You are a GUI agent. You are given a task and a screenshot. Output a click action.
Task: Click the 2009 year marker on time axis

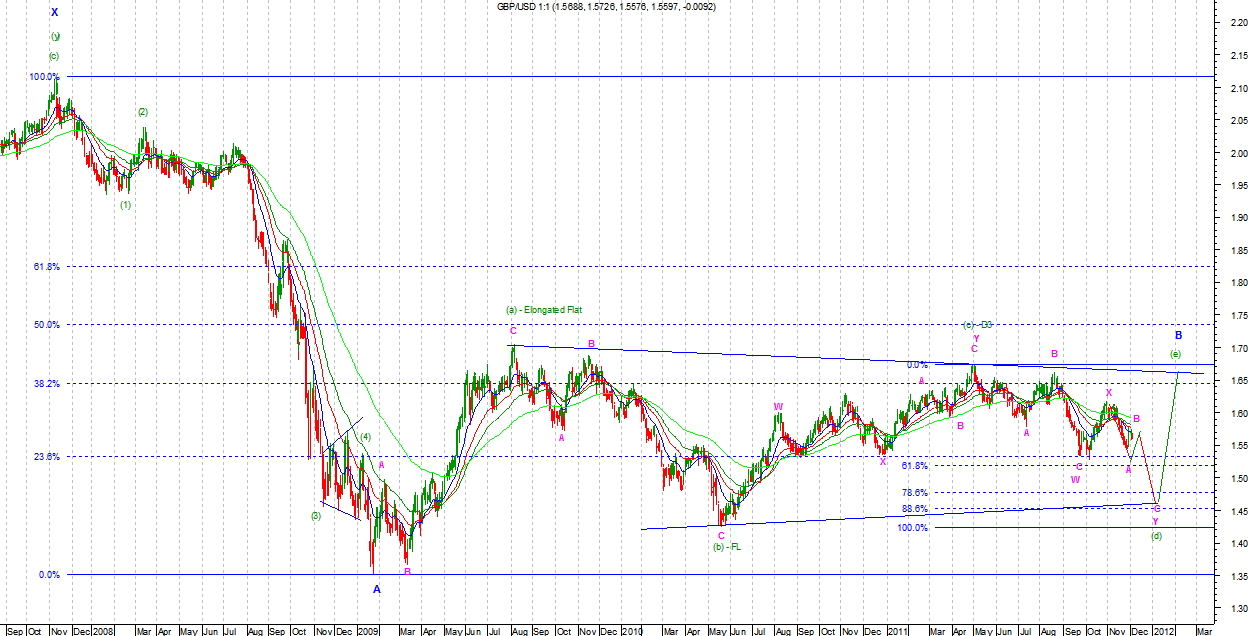368,630
